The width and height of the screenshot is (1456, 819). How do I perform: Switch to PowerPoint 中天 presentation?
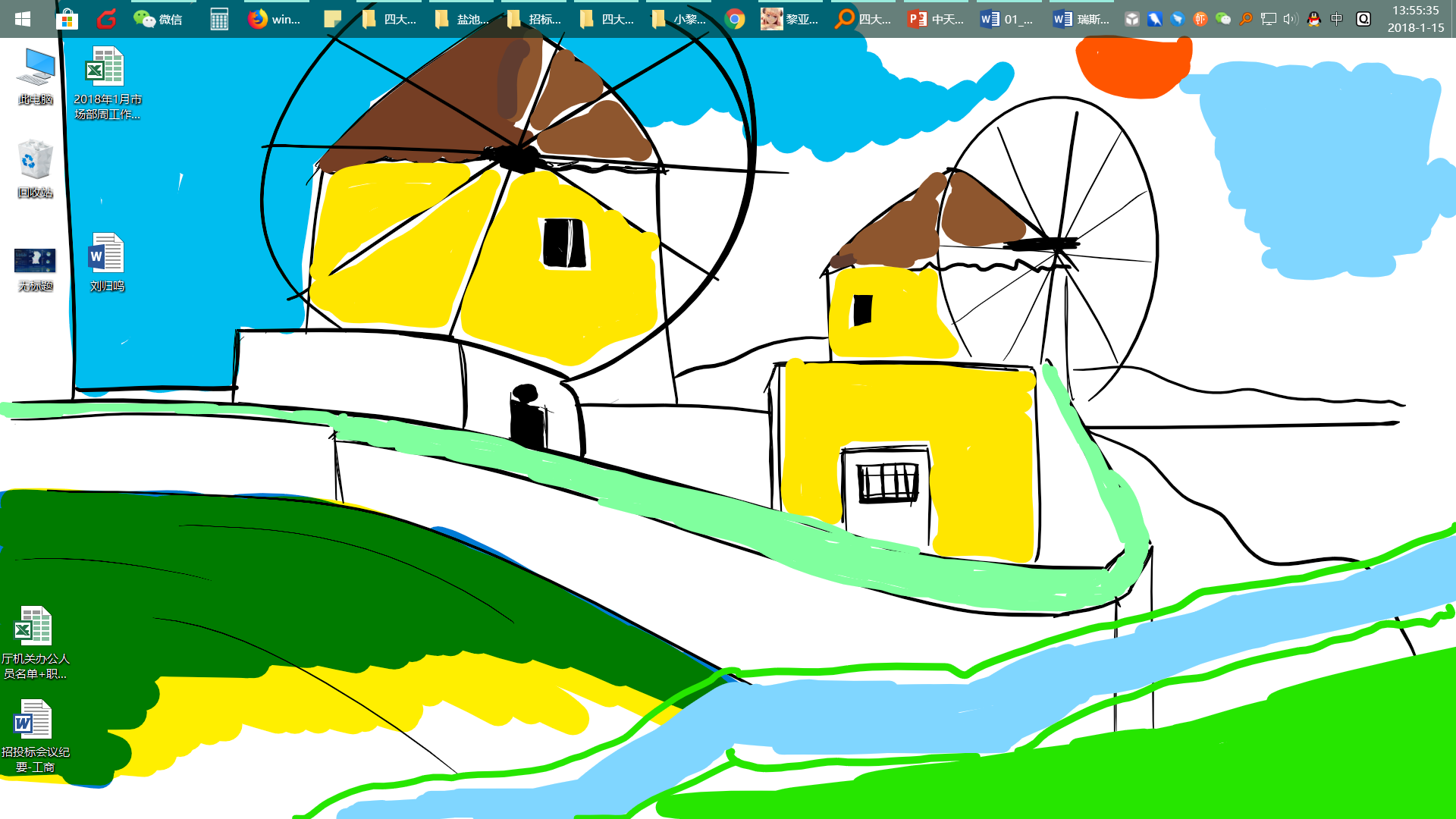pos(936,19)
